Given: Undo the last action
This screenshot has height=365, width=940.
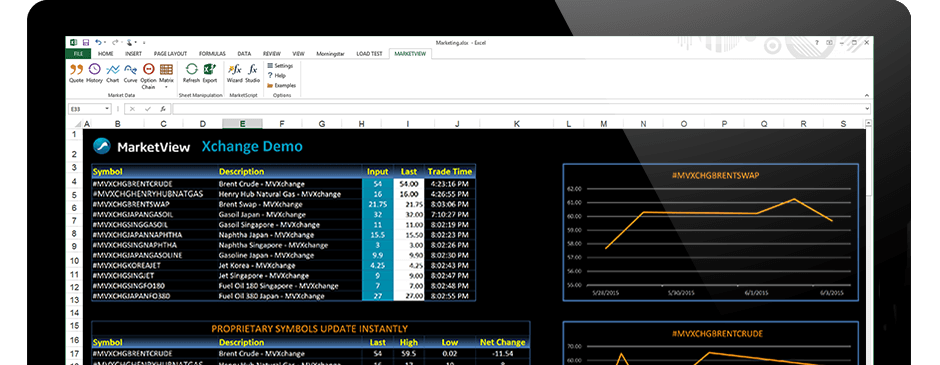Looking at the screenshot, I should pyautogui.click(x=98, y=43).
